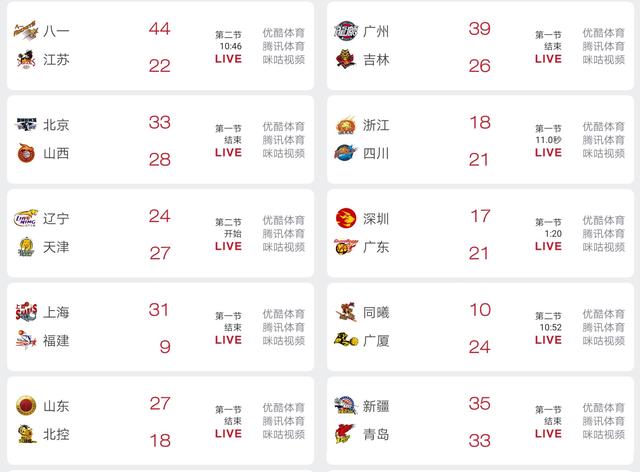
Task: Click the 八一 team logo
Action: coord(26,31)
